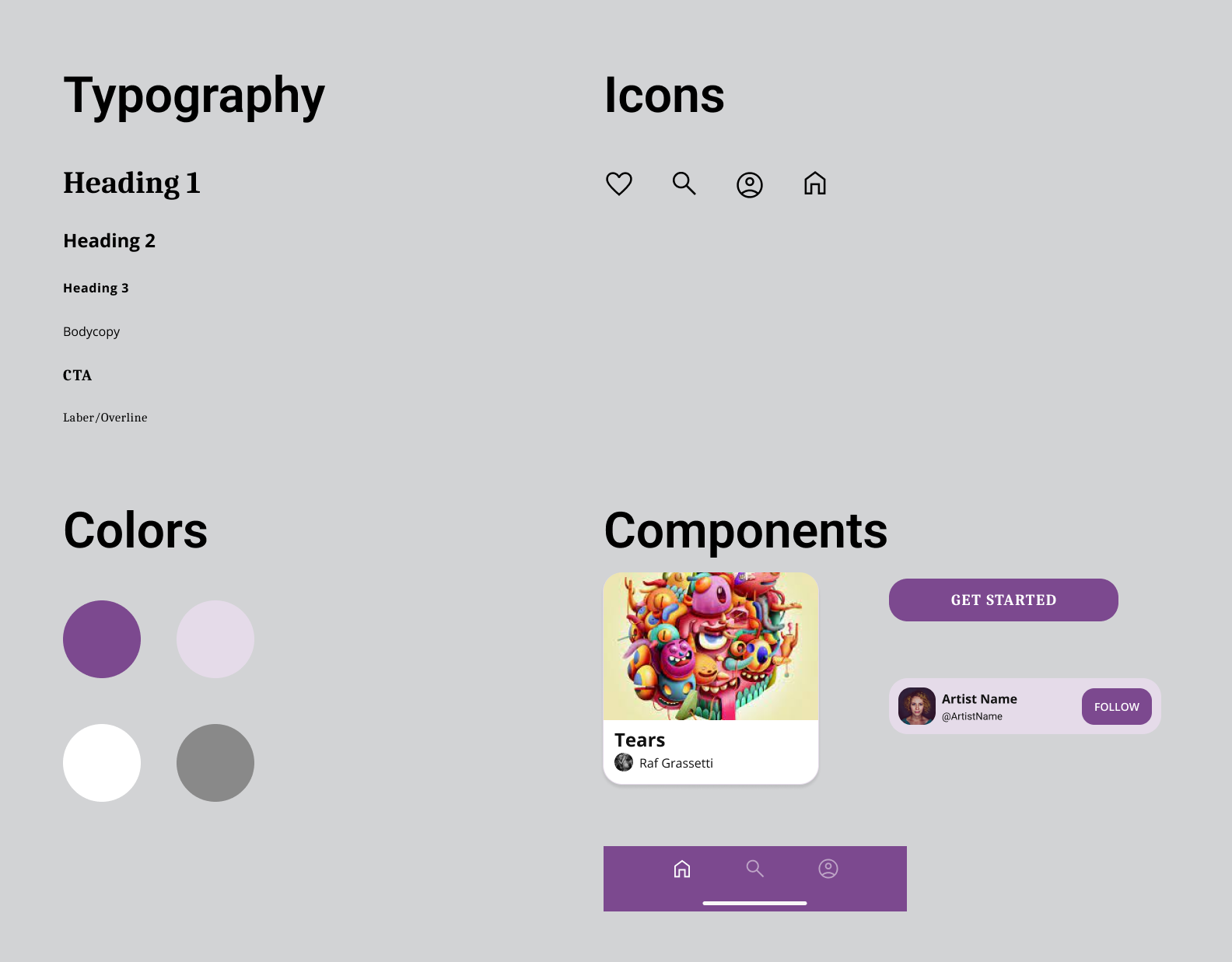Image resolution: width=1232 pixels, height=962 pixels.
Task: Click the @ArtistName handle
Action: 972,716
